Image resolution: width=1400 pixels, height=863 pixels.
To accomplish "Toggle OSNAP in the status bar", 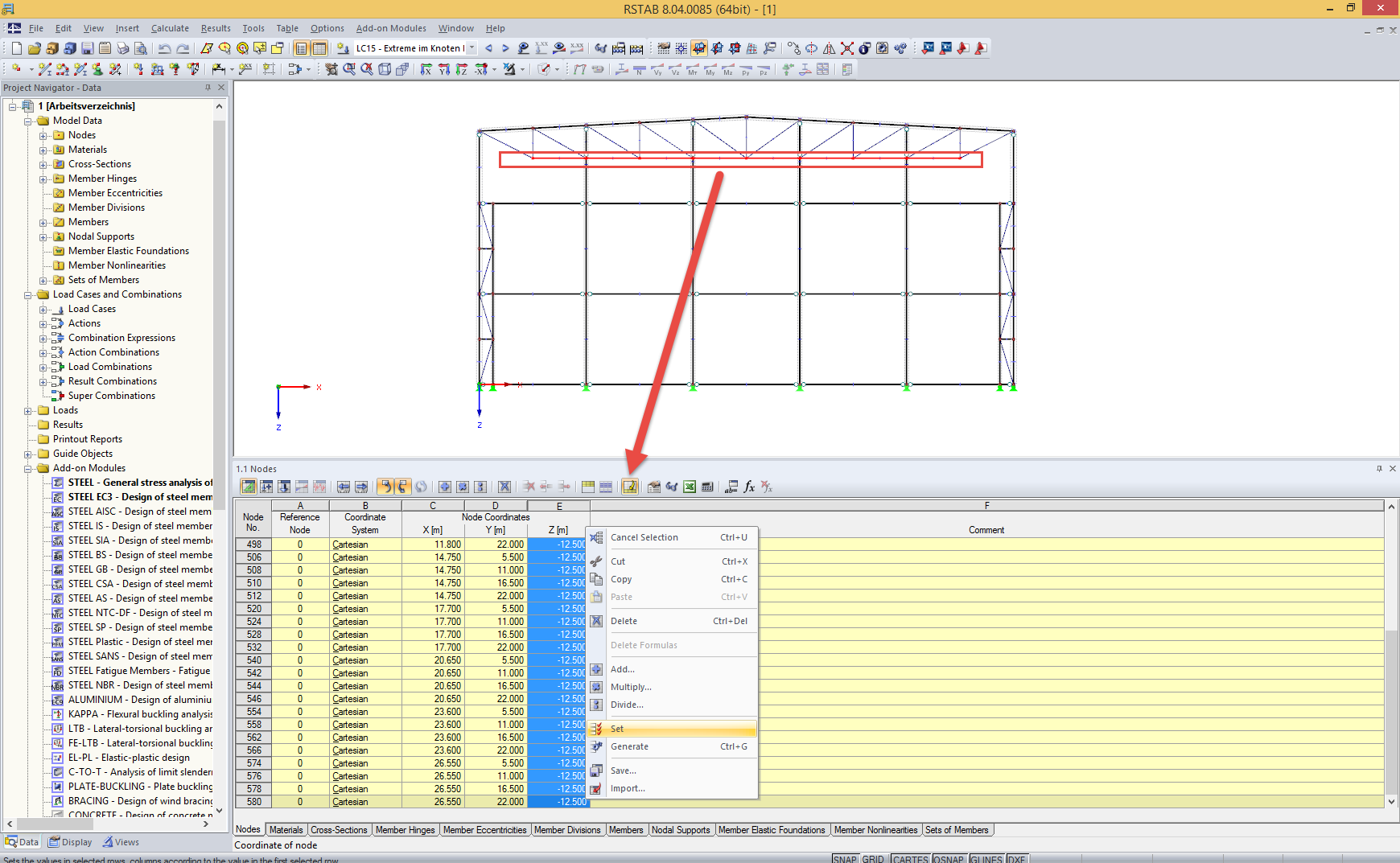I will click(949, 859).
